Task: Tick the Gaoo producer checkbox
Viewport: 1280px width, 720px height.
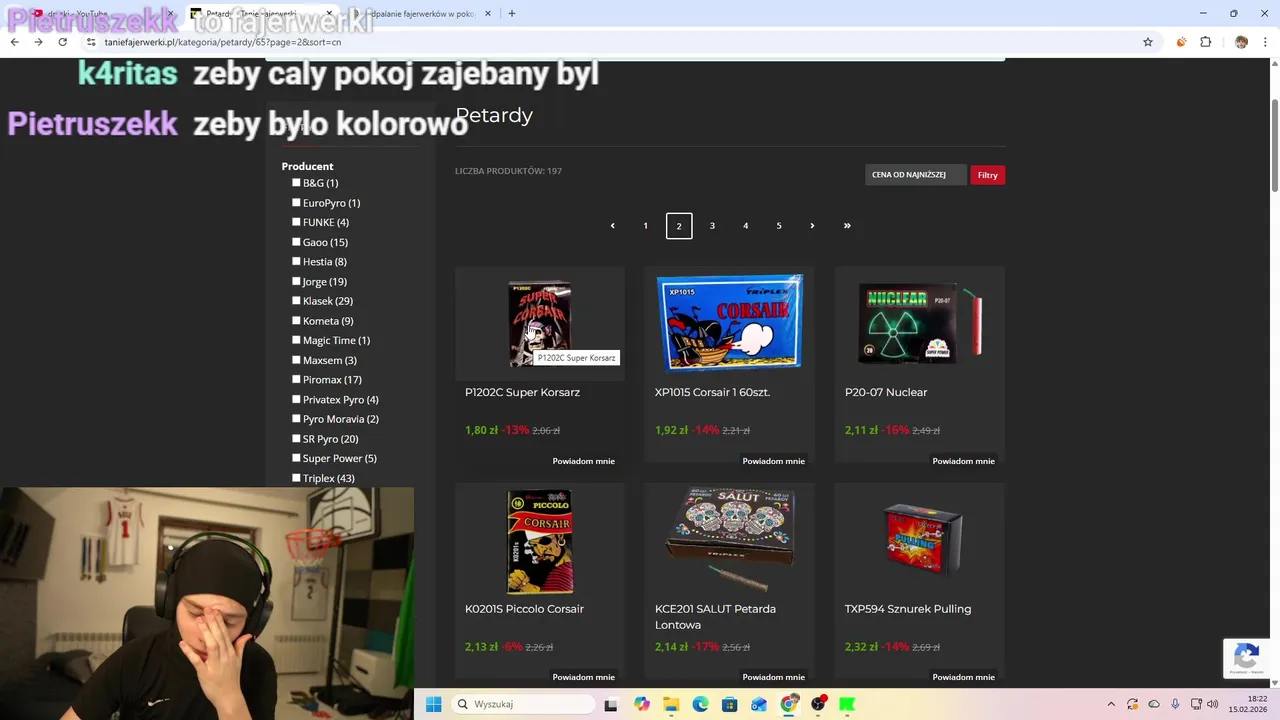Action: [x=296, y=242]
